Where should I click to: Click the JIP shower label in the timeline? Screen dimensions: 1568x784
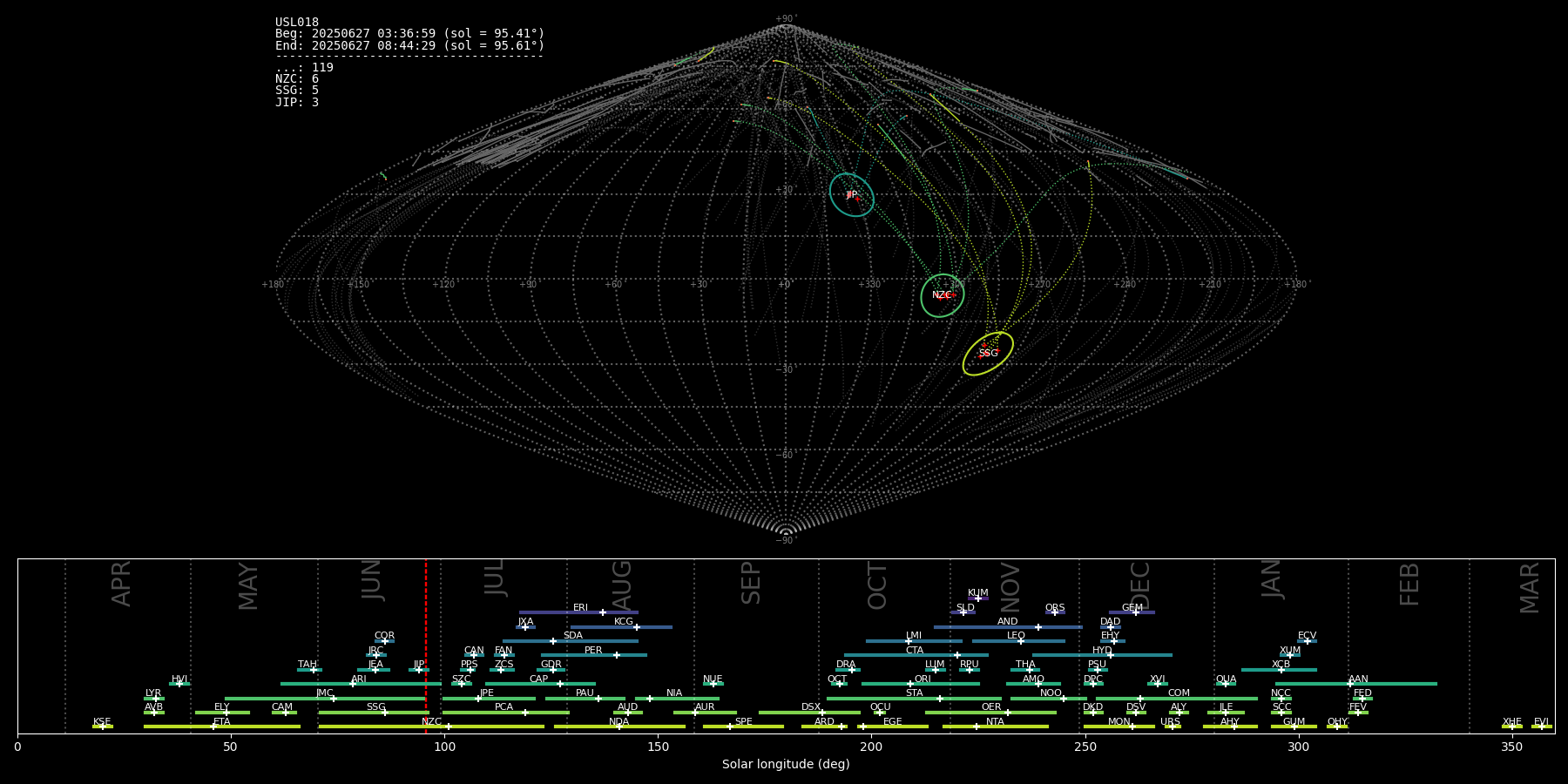pyautogui.click(x=419, y=665)
